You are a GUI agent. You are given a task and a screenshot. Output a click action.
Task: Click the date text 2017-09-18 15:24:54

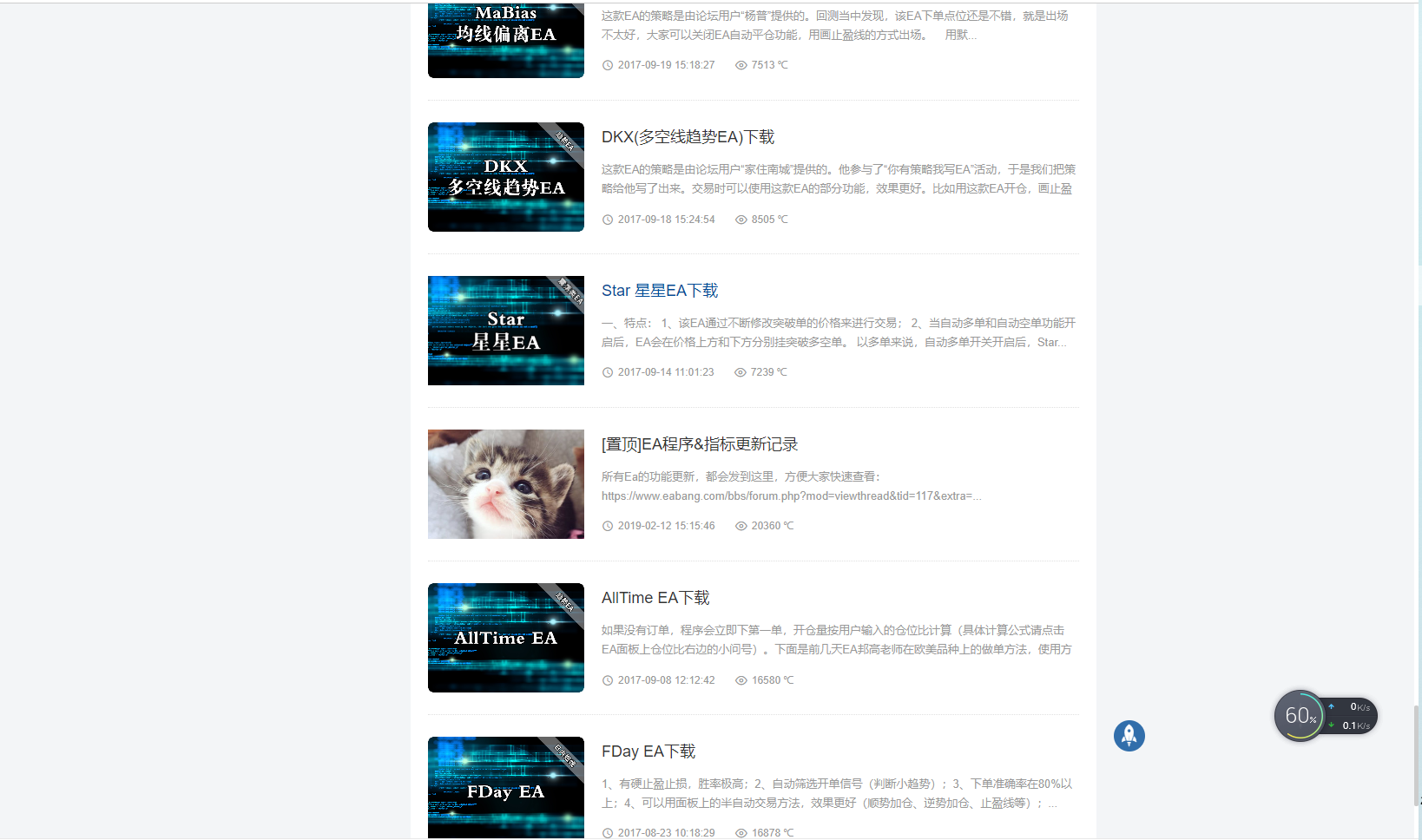[667, 220]
